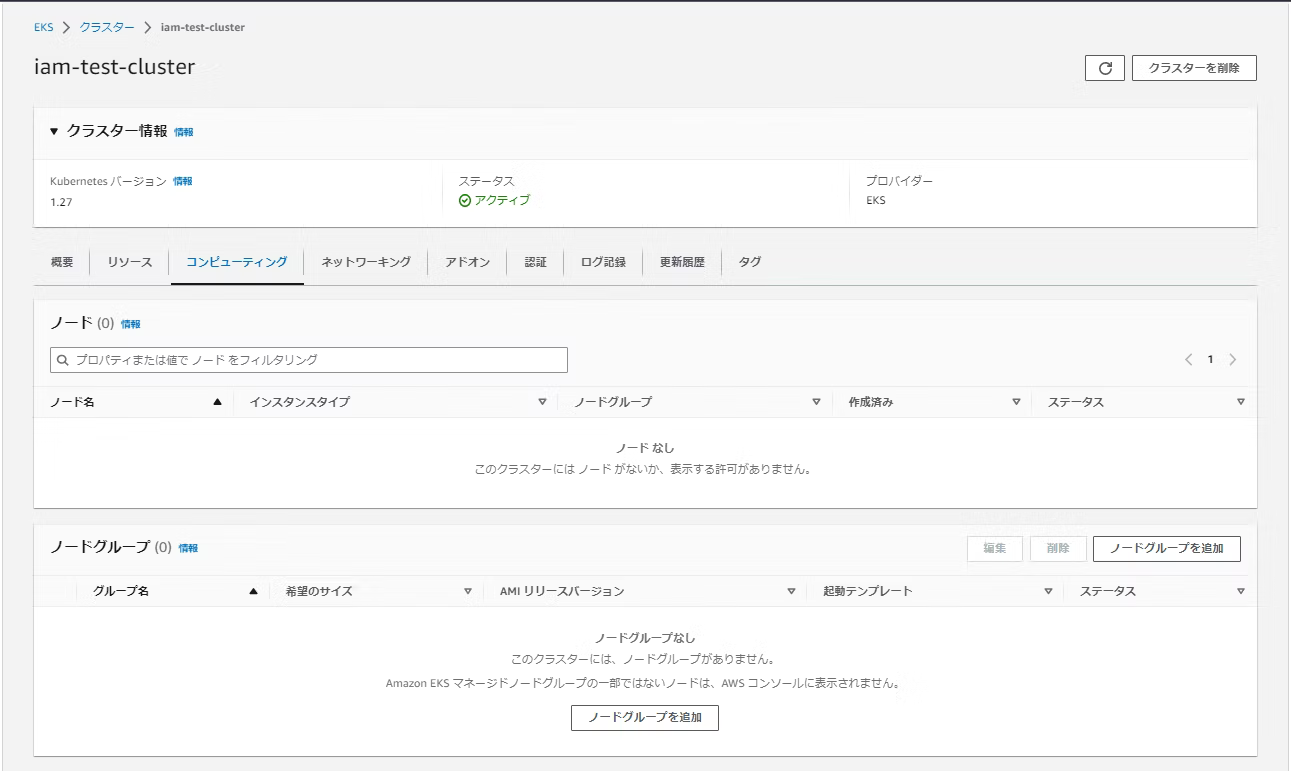Image resolution: width=1291 pixels, height=771 pixels.
Task: Click the search magnifier icon in node filter
Action: 64,360
